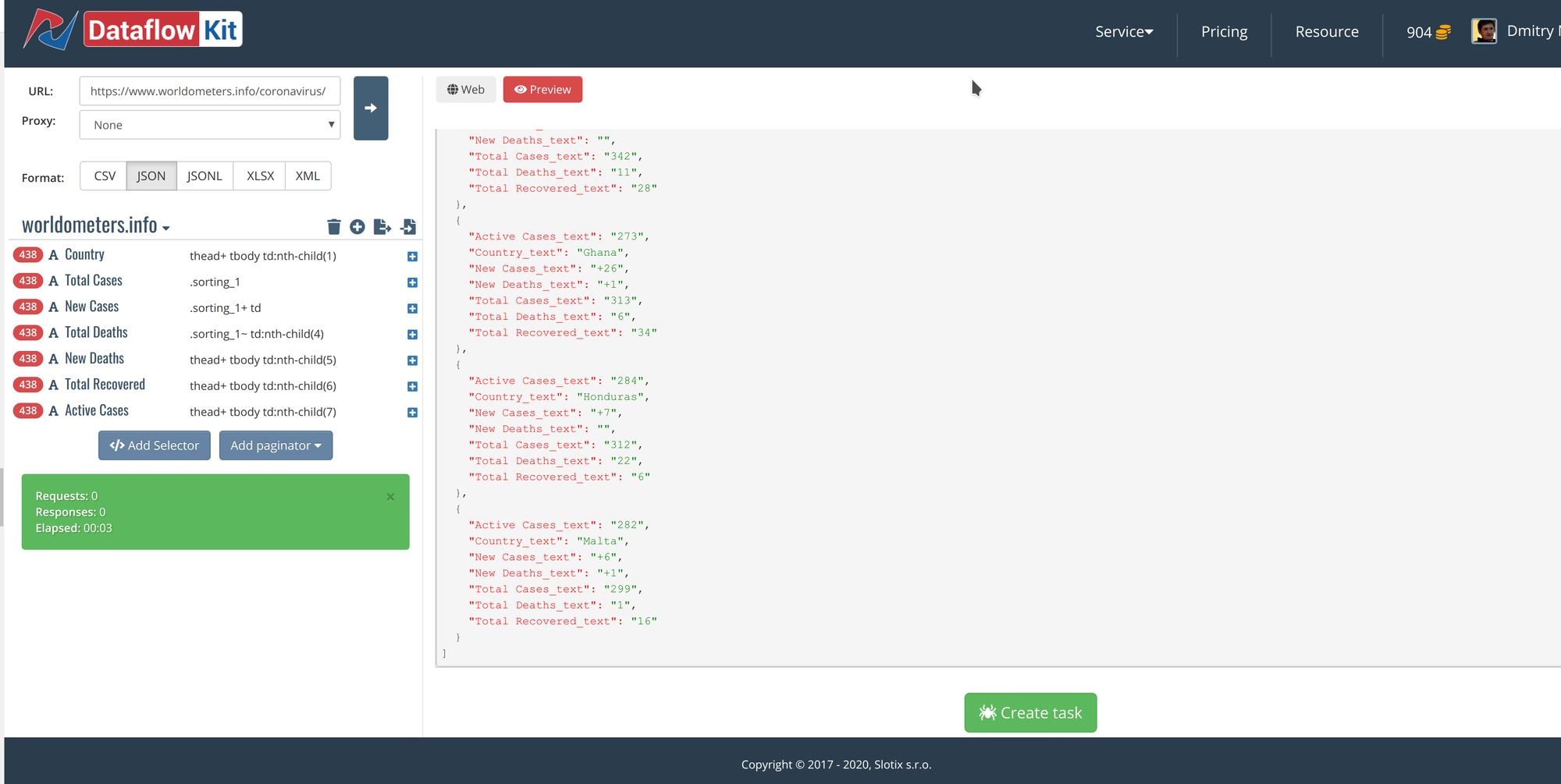Expand Total Cases selector with plus icon
Viewport: 1561px width, 784px height.
pyautogui.click(x=412, y=282)
